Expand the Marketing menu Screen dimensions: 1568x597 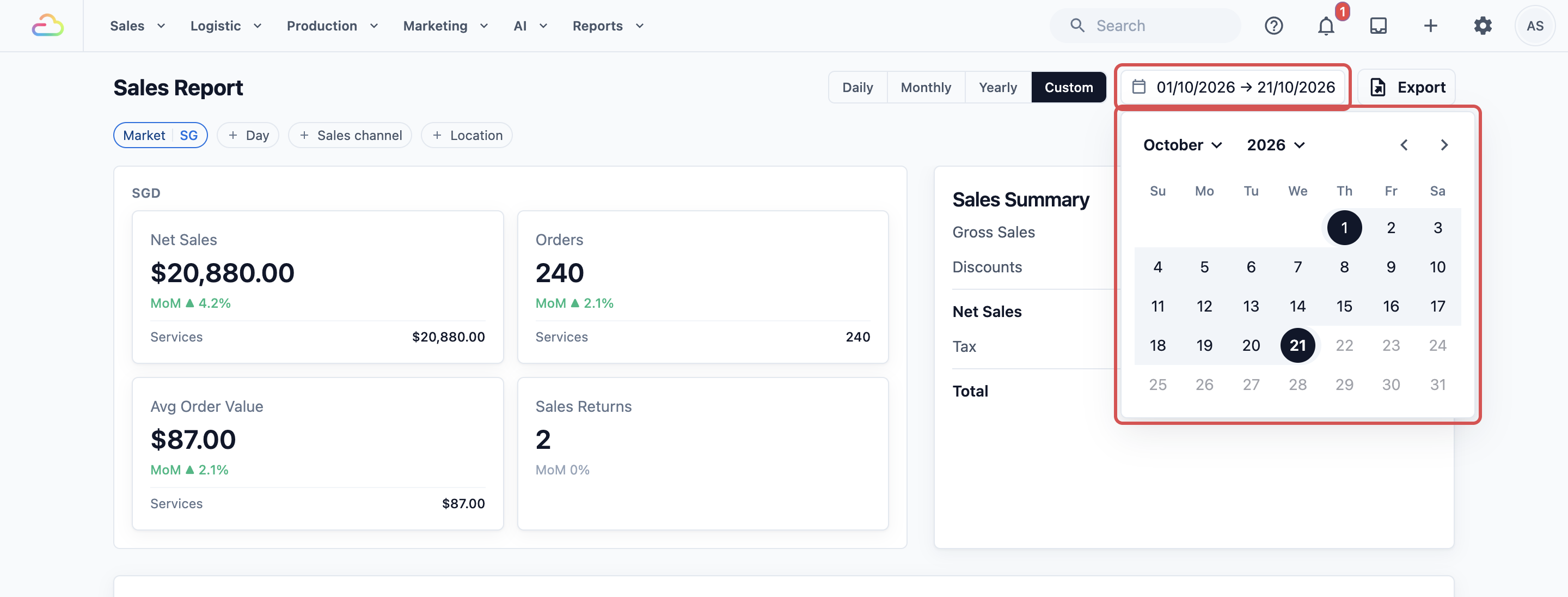point(445,26)
